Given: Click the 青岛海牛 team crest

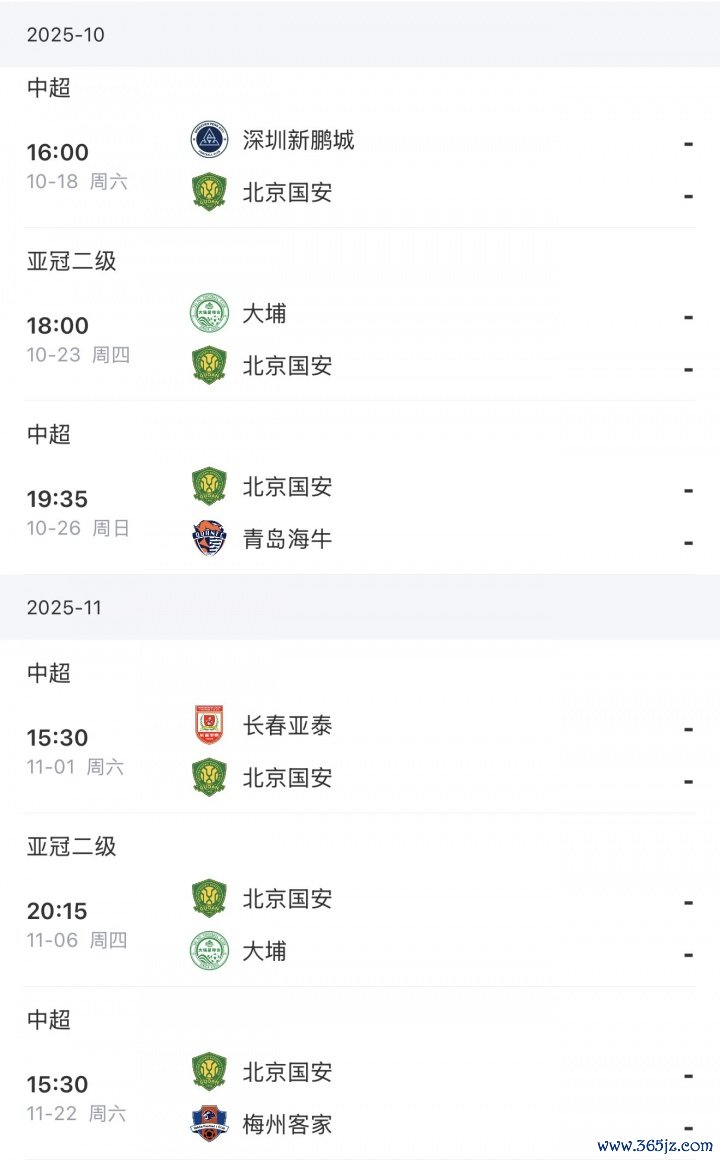Looking at the screenshot, I should click(209, 539).
